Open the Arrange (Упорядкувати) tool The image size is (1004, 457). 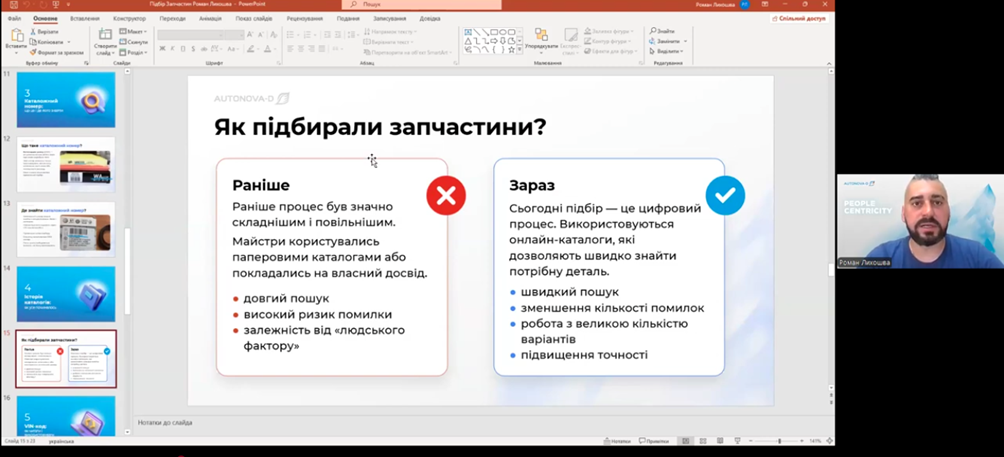[541, 39]
